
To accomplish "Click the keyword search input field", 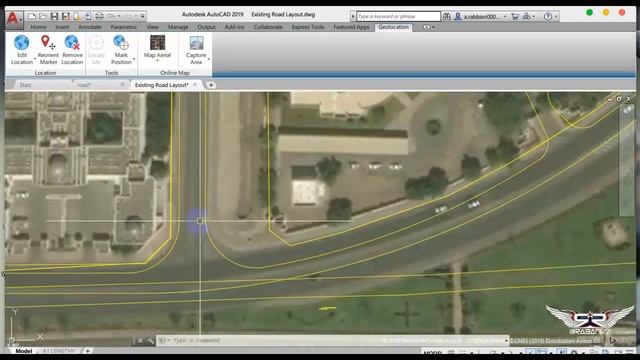I will tap(398, 16).
